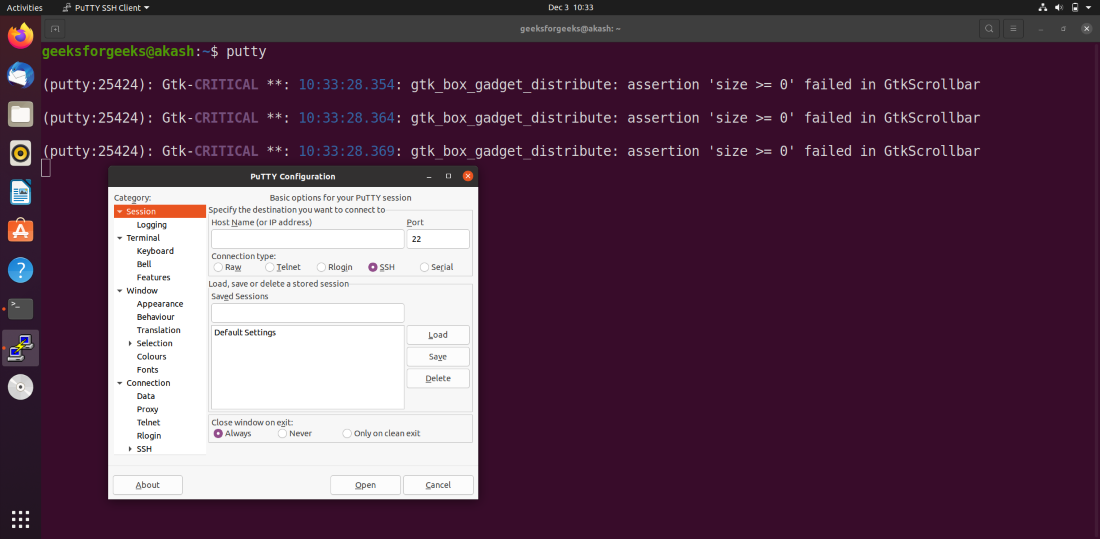Open the terminal hamburger menu
This screenshot has height=539, width=1100.
1012,29
